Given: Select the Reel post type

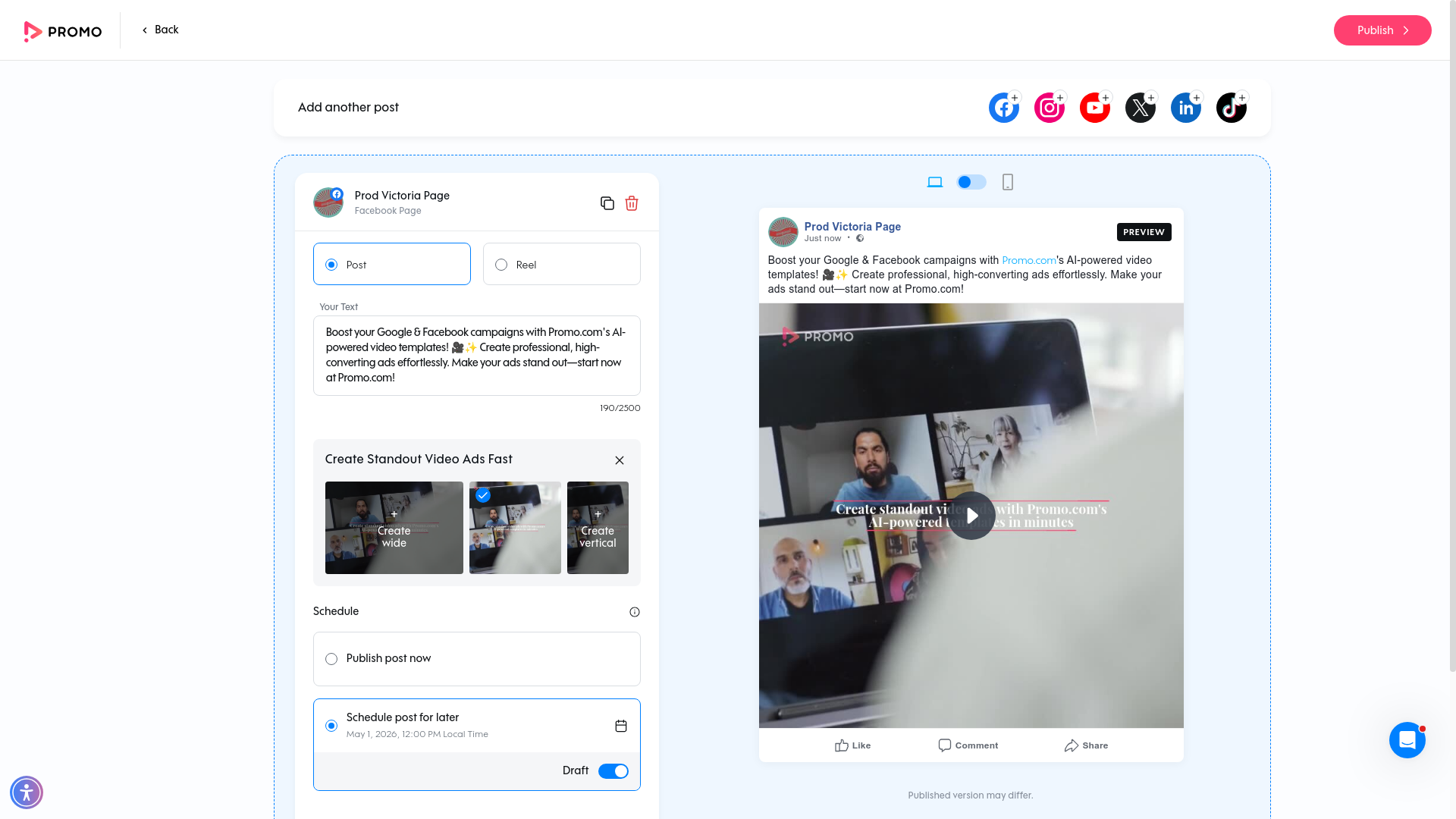Looking at the screenshot, I should (x=501, y=265).
